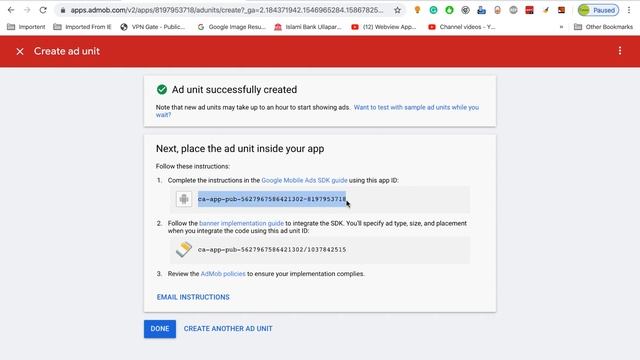Click the Grammarly extension icon

pyautogui.click(x=433, y=10)
